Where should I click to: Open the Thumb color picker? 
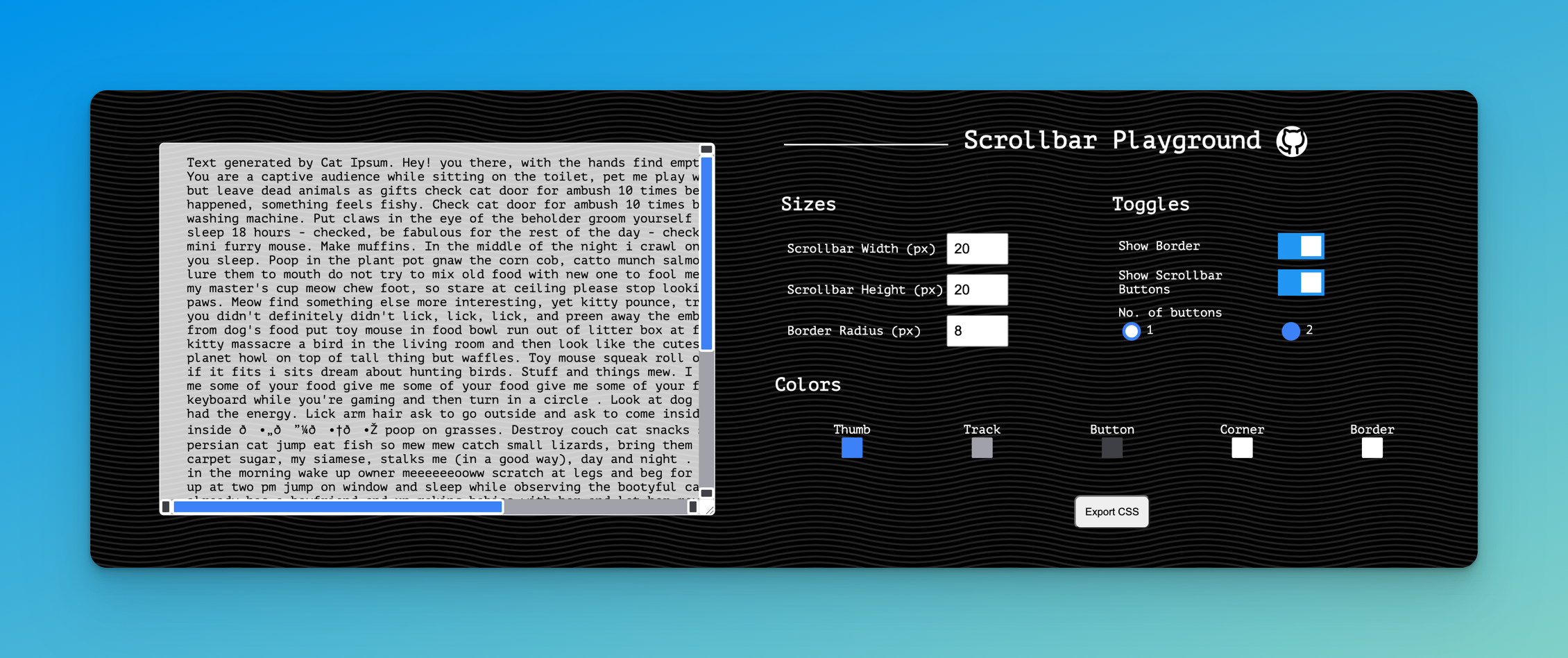(851, 448)
